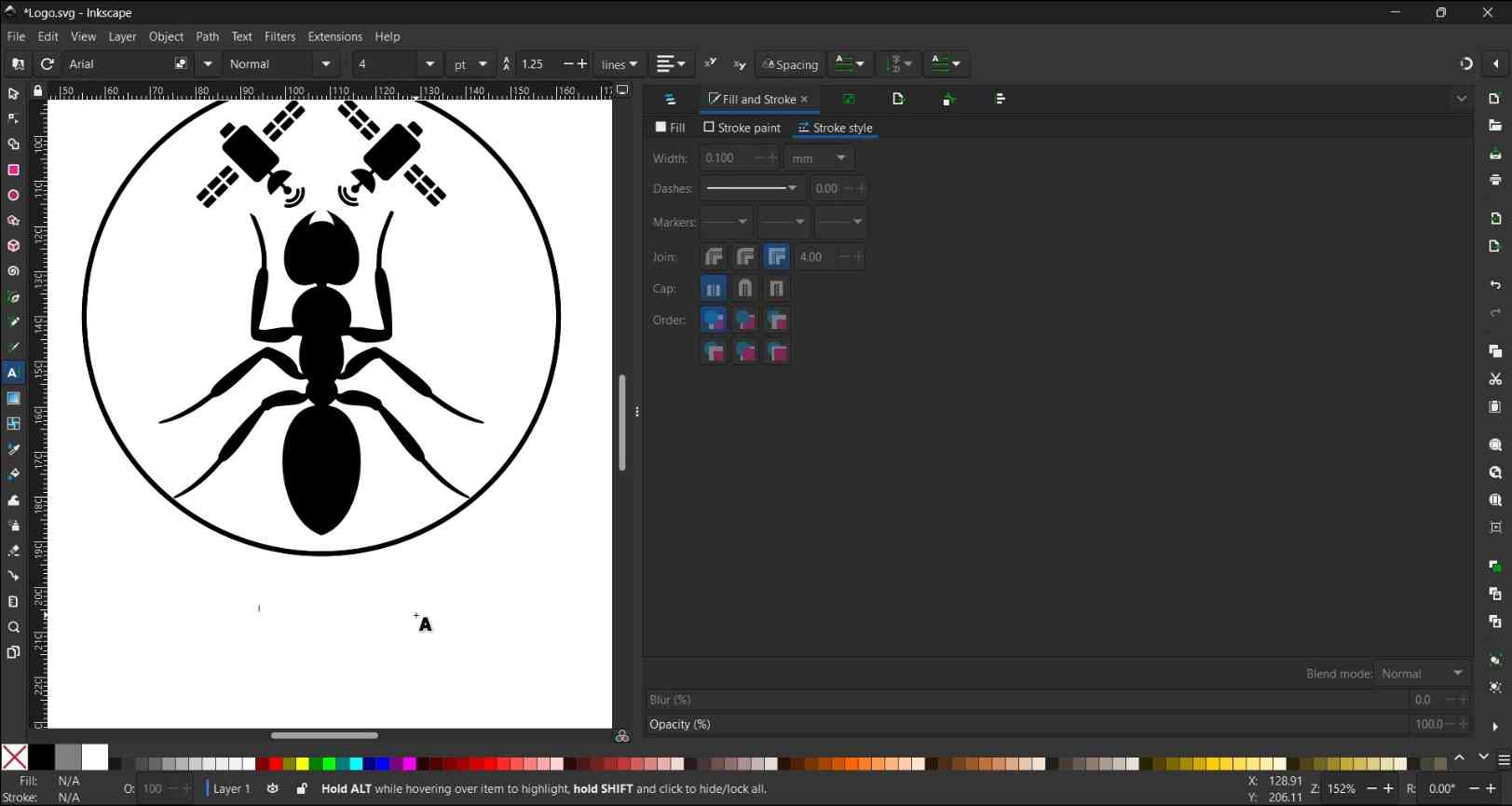Click the Cut scissors icon
The width and height of the screenshot is (1512, 806).
coord(1495,379)
